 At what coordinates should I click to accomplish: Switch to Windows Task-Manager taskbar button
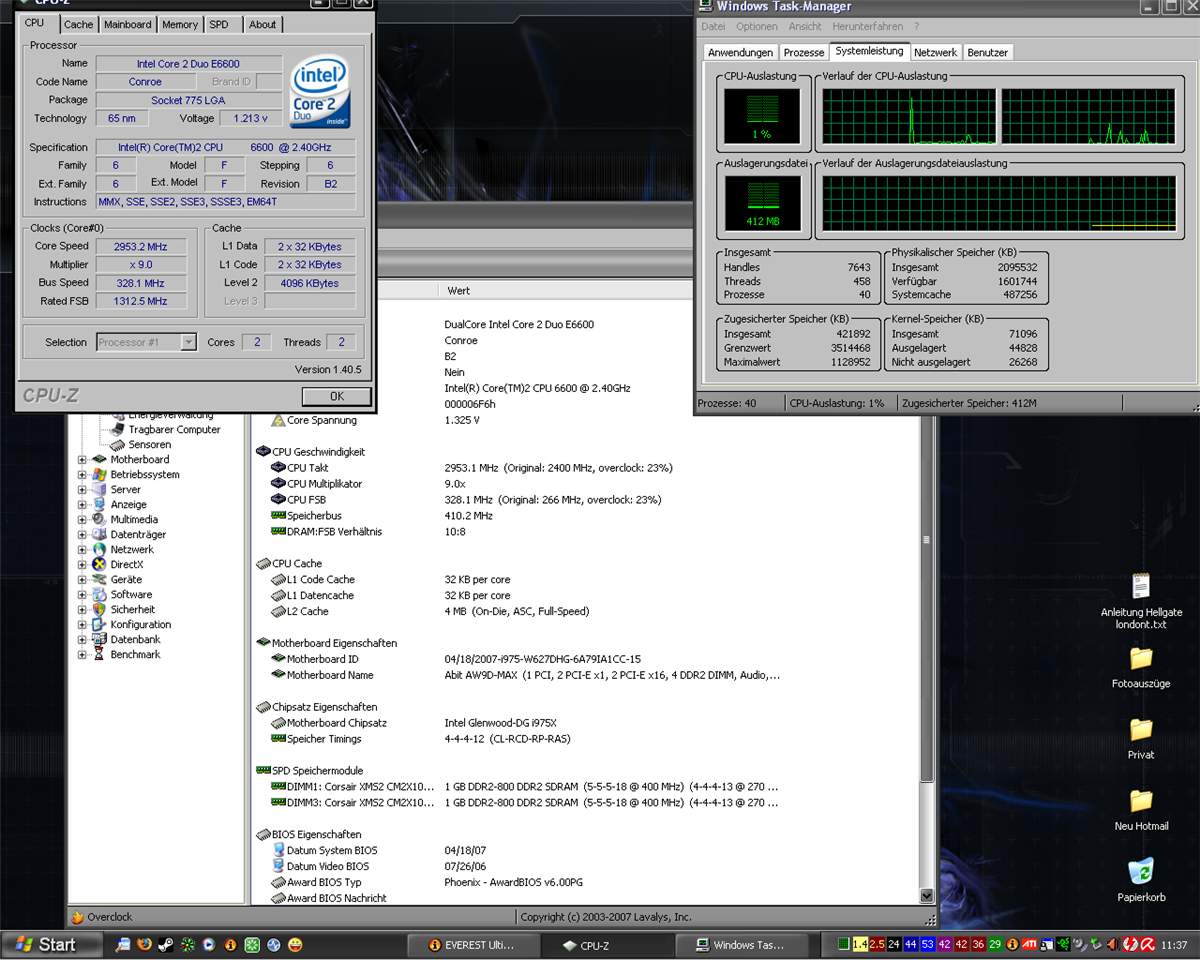(741, 945)
